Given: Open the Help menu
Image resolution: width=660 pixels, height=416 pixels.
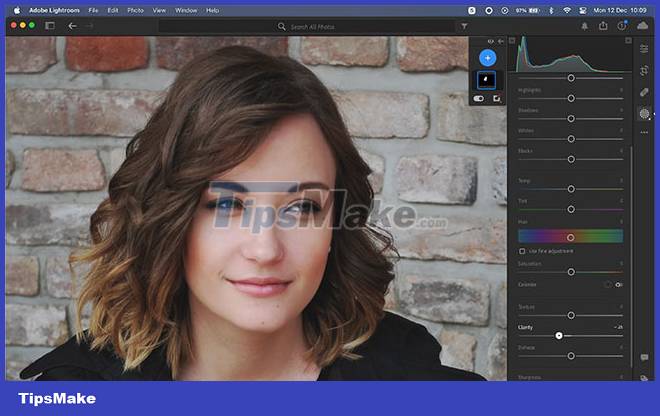Looking at the screenshot, I should point(213,10).
